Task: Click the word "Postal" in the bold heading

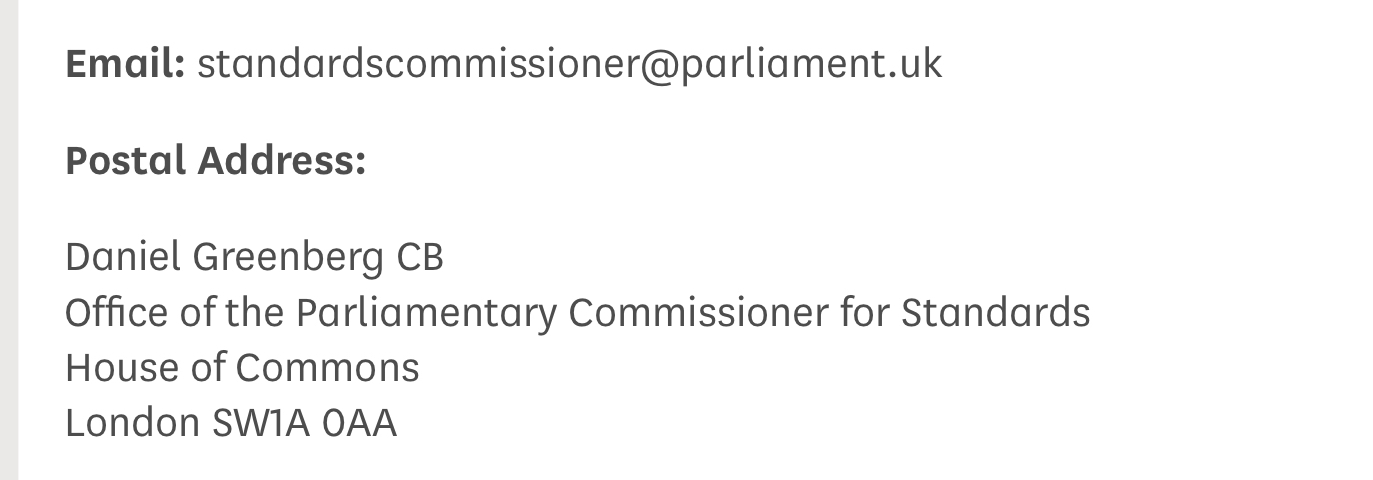Action: click(125, 160)
